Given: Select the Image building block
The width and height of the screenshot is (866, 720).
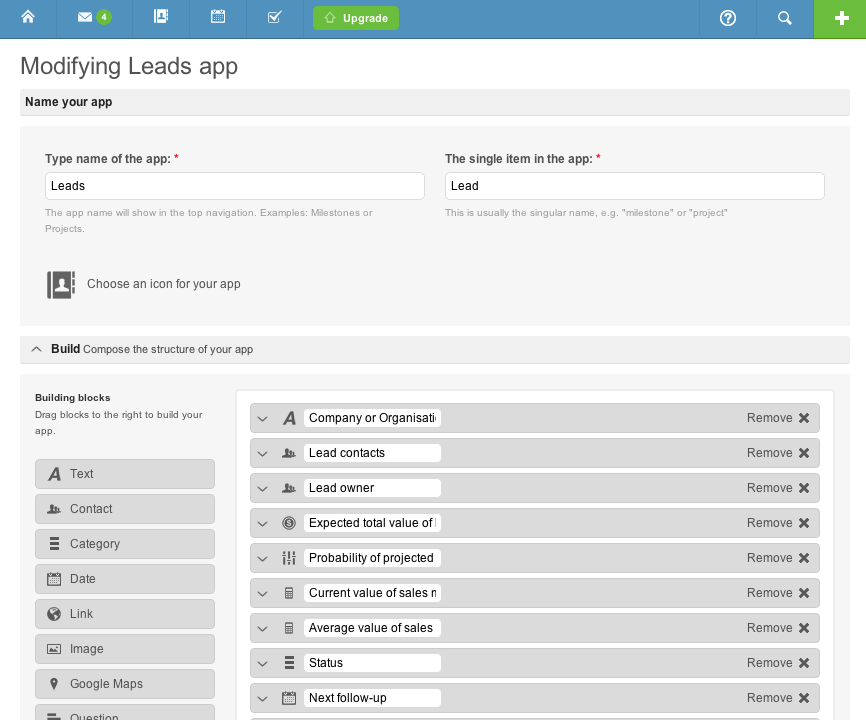Looking at the screenshot, I should click(x=125, y=649).
